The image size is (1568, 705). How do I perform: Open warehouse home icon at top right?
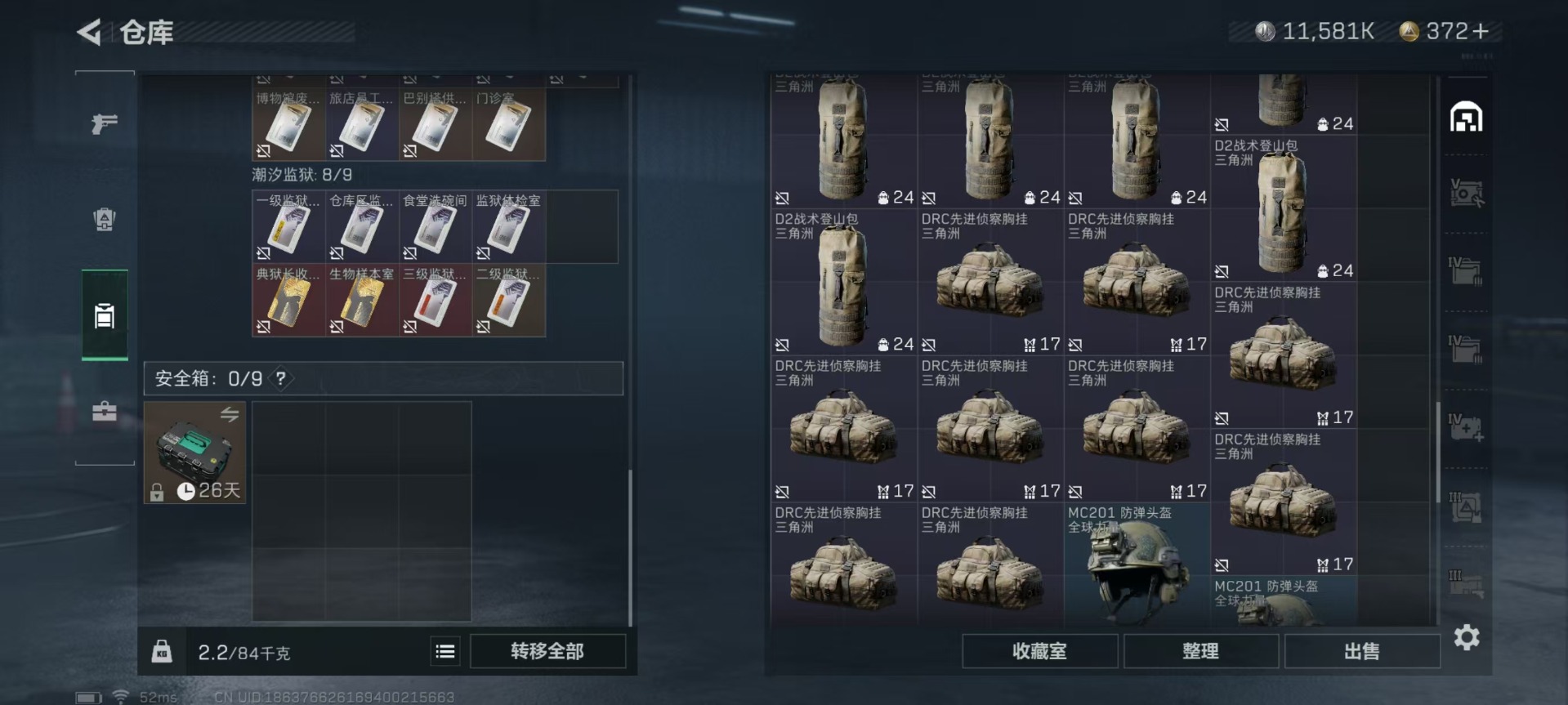click(1467, 118)
